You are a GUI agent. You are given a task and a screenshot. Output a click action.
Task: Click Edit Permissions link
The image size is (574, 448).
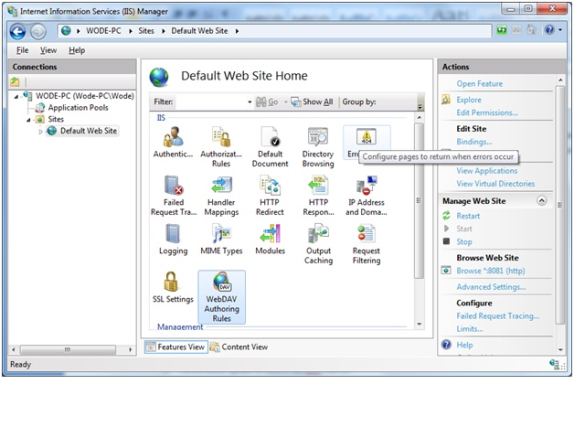(487, 113)
